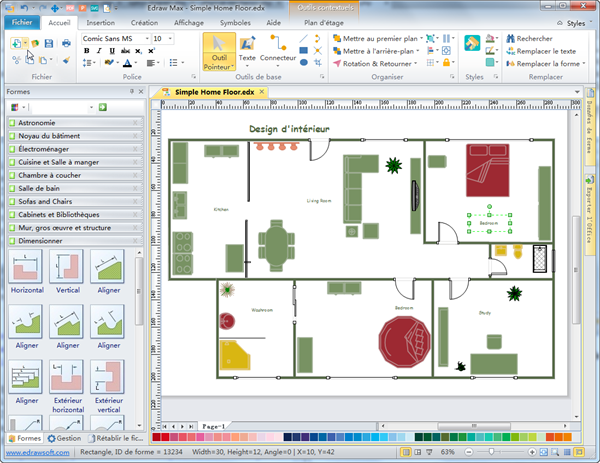Image resolution: width=600 pixels, height=463 pixels.
Task: Expand the Chambre à coucher category
Action: click(70, 175)
